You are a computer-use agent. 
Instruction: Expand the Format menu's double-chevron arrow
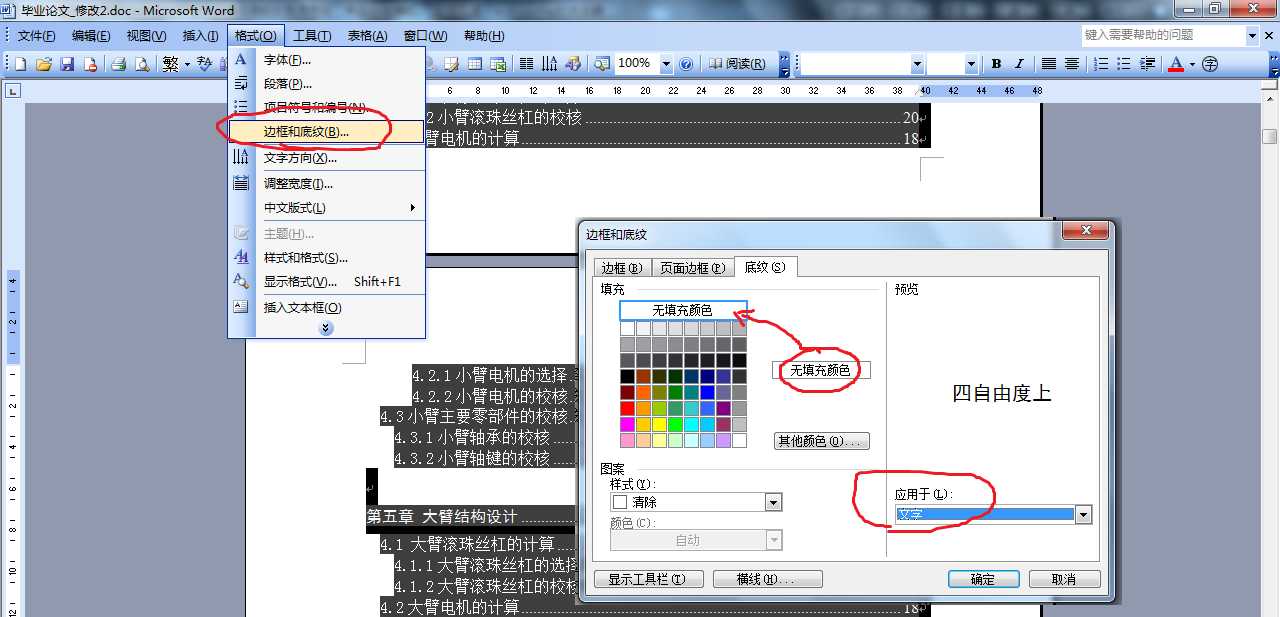pyautogui.click(x=326, y=328)
